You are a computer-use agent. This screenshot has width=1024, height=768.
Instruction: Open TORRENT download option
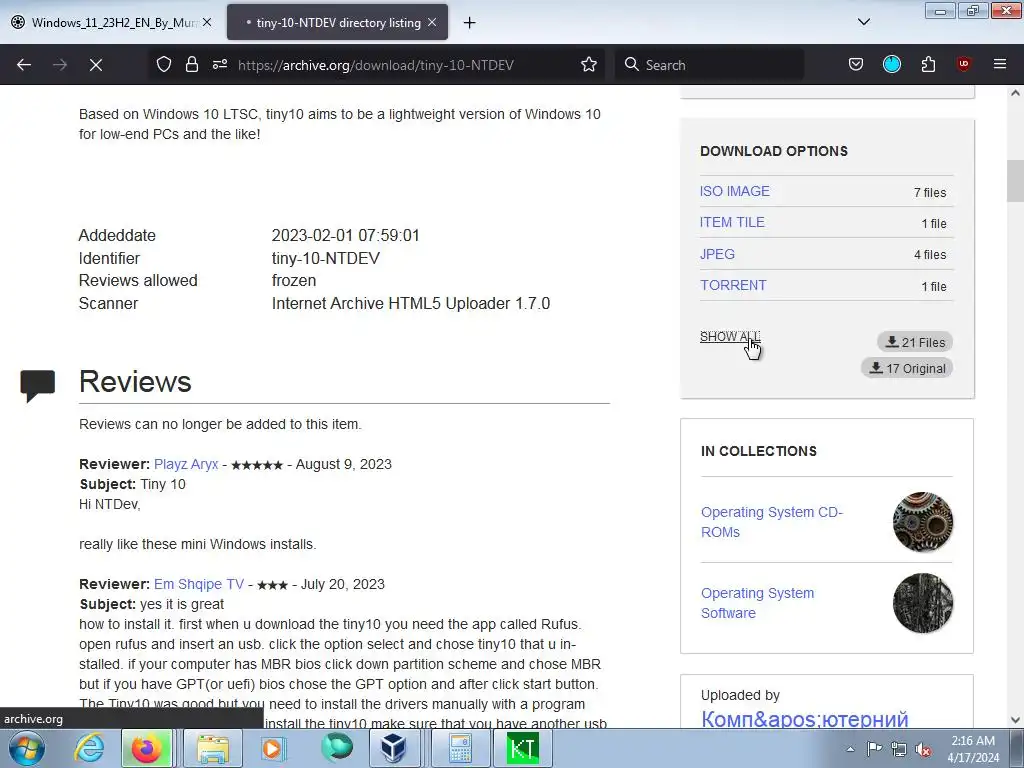(x=733, y=285)
